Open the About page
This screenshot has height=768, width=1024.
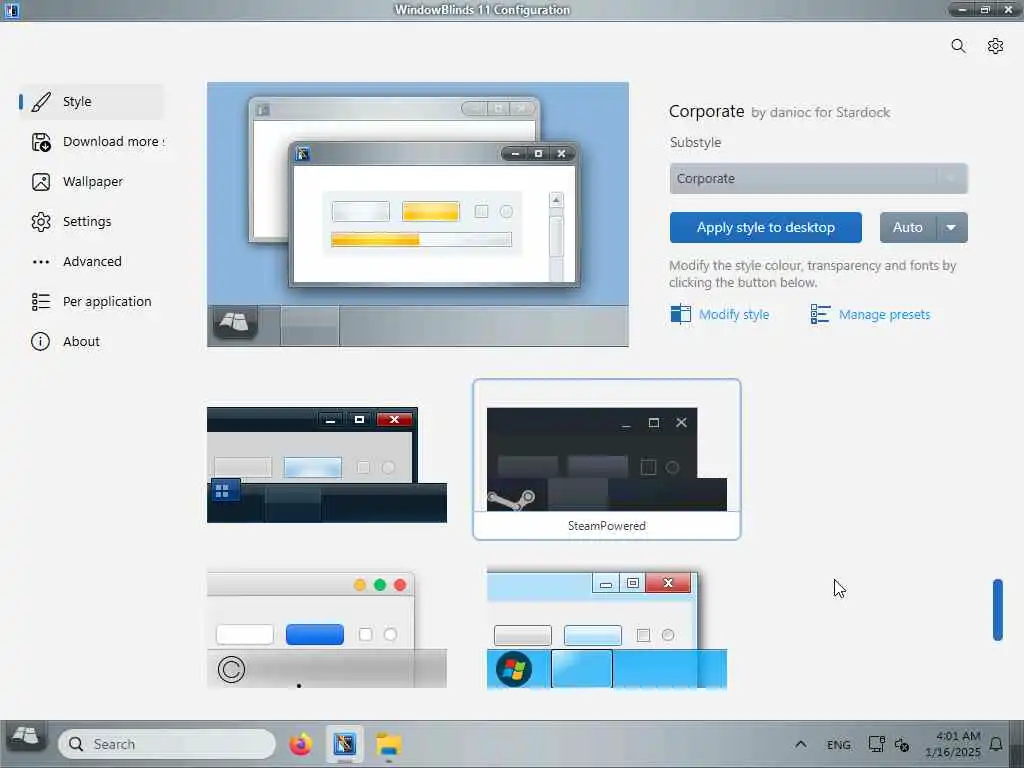click(x=92, y=342)
